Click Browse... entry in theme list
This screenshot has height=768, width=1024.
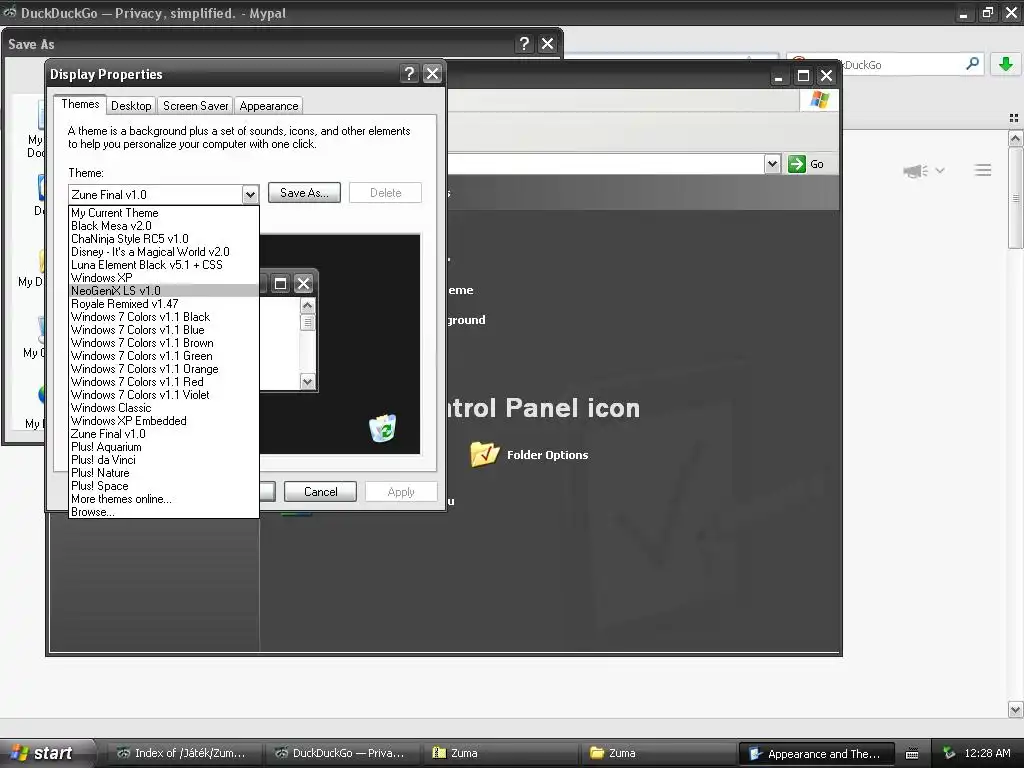(163, 513)
